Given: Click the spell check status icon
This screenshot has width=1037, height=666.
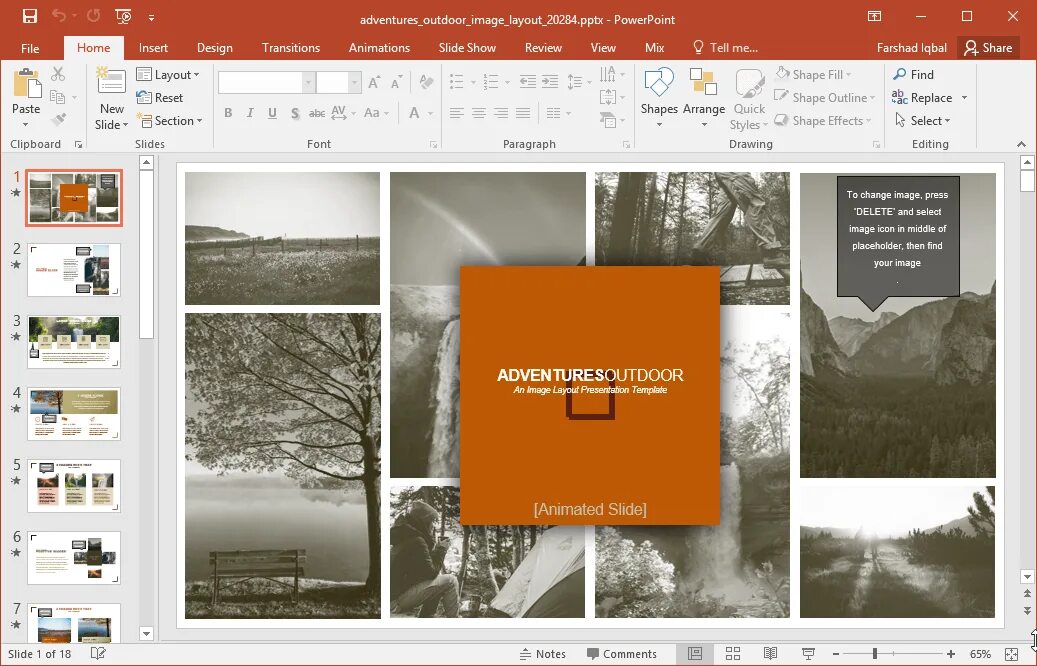Looking at the screenshot, I should pyautogui.click(x=98, y=653).
